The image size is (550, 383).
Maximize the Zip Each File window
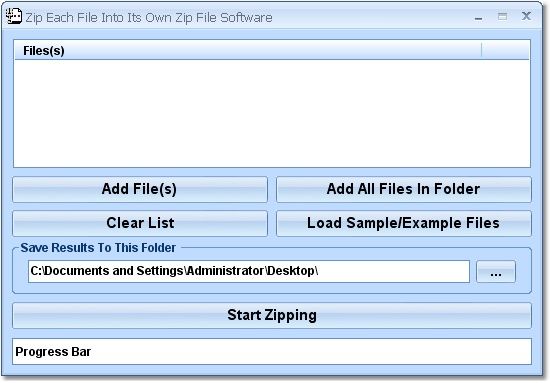(502, 16)
